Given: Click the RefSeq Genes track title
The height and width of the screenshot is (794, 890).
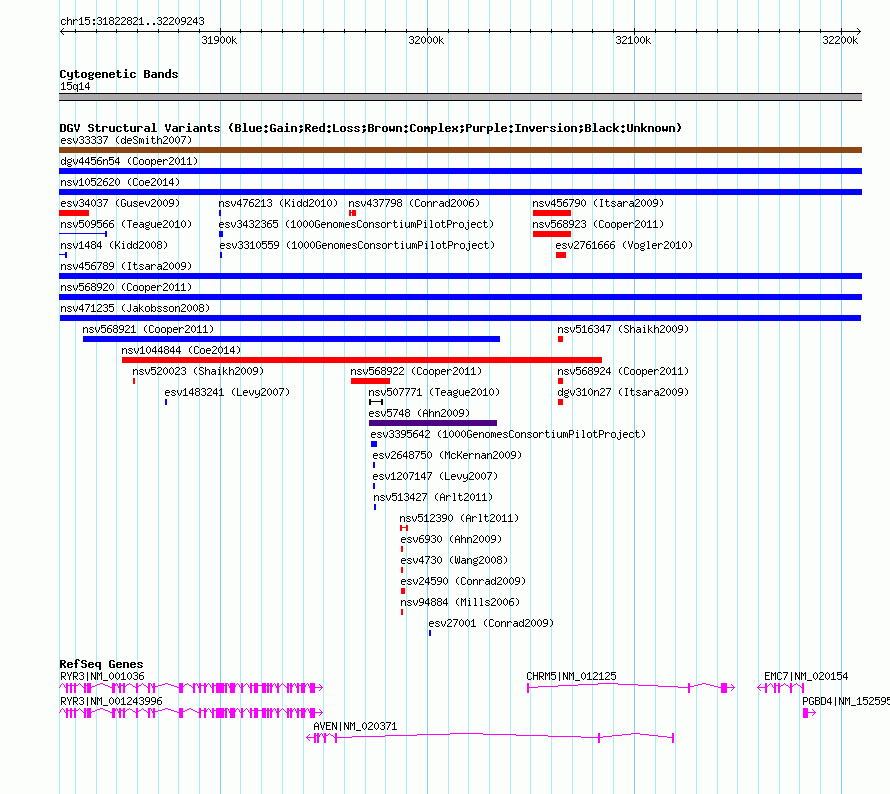Looking at the screenshot, I should [101, 664].
